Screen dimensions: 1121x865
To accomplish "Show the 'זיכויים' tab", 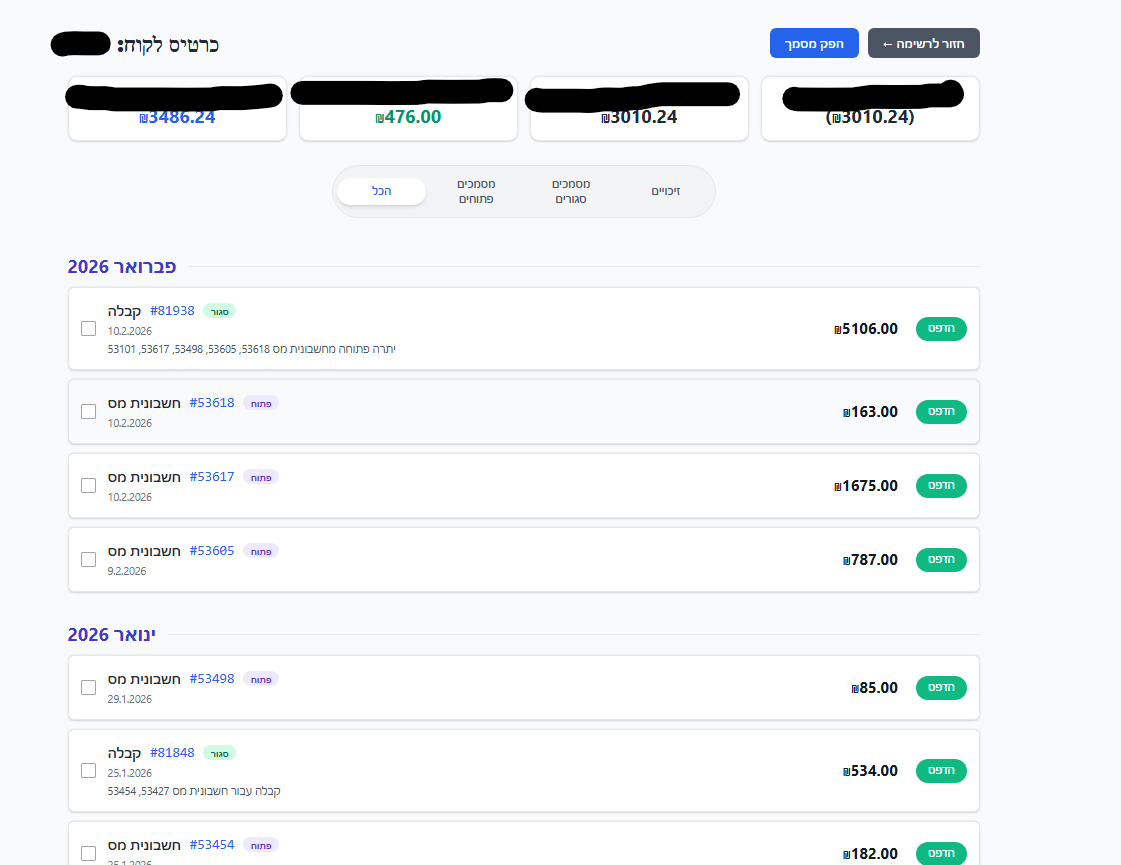I will [x=666, y=191].
